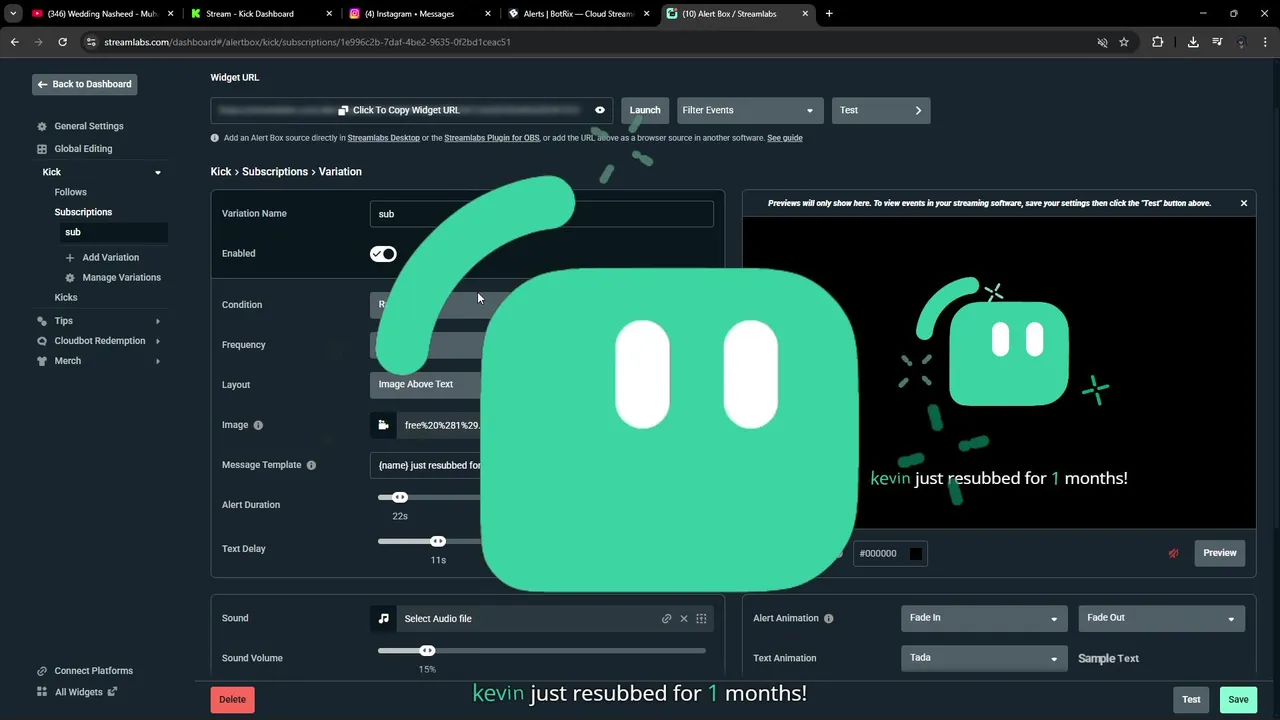Reveal widget URL with the eye icon
The height and width of the screenshot is (720, 1280).
point(600,110)
